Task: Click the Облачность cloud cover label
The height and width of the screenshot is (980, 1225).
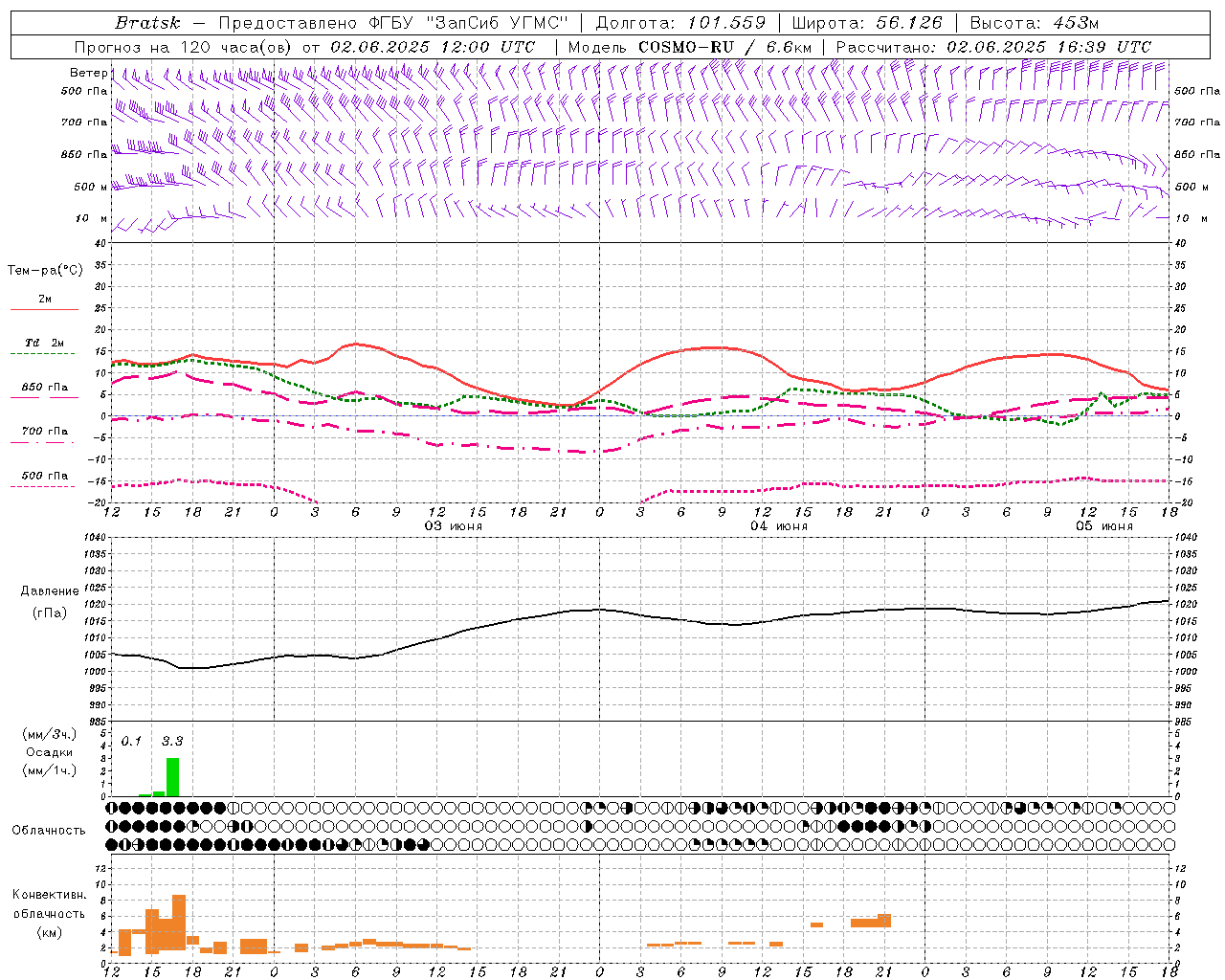Action: (49, 831)
